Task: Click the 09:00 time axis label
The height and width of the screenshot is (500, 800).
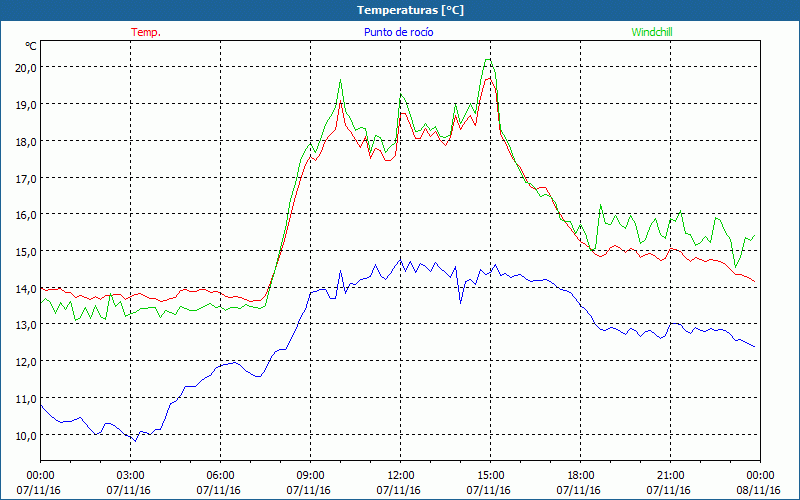Action: [x=310, y=475]
